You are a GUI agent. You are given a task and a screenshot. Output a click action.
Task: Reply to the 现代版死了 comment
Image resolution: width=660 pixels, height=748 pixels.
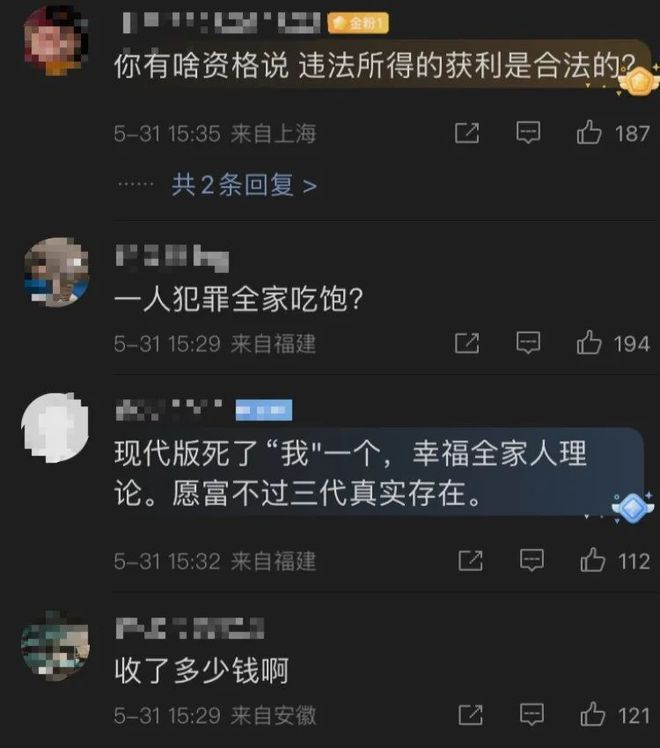click(x=532, y=560)
